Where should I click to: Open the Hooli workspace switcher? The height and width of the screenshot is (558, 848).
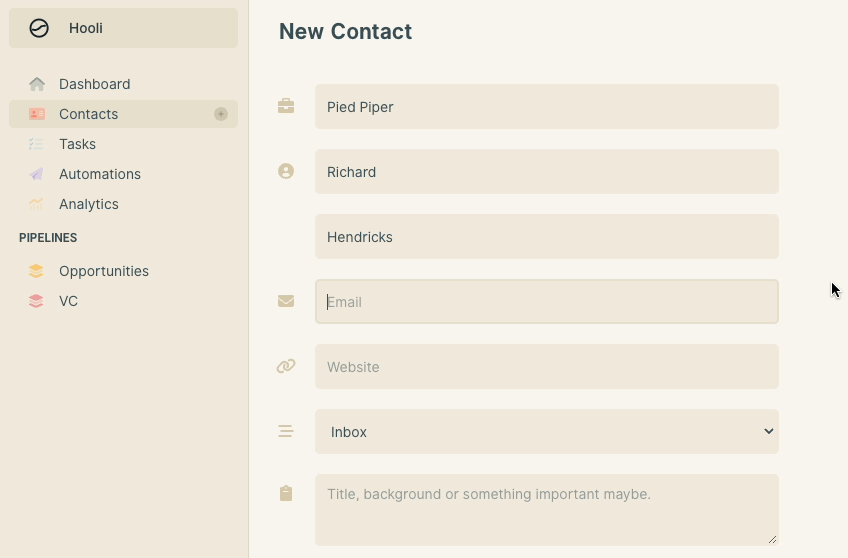coord(123,28)
